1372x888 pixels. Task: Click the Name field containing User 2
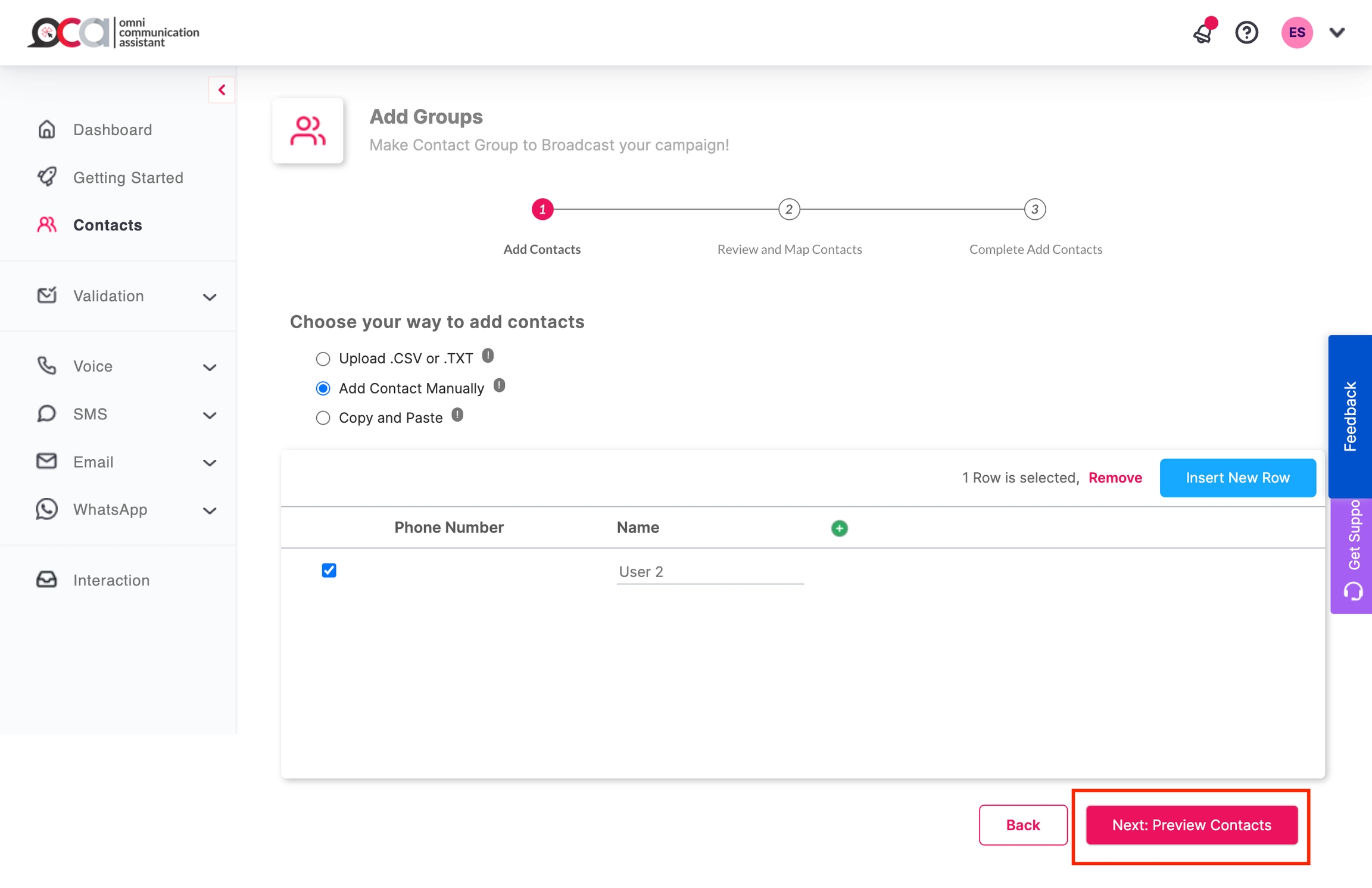coord(710,572)
